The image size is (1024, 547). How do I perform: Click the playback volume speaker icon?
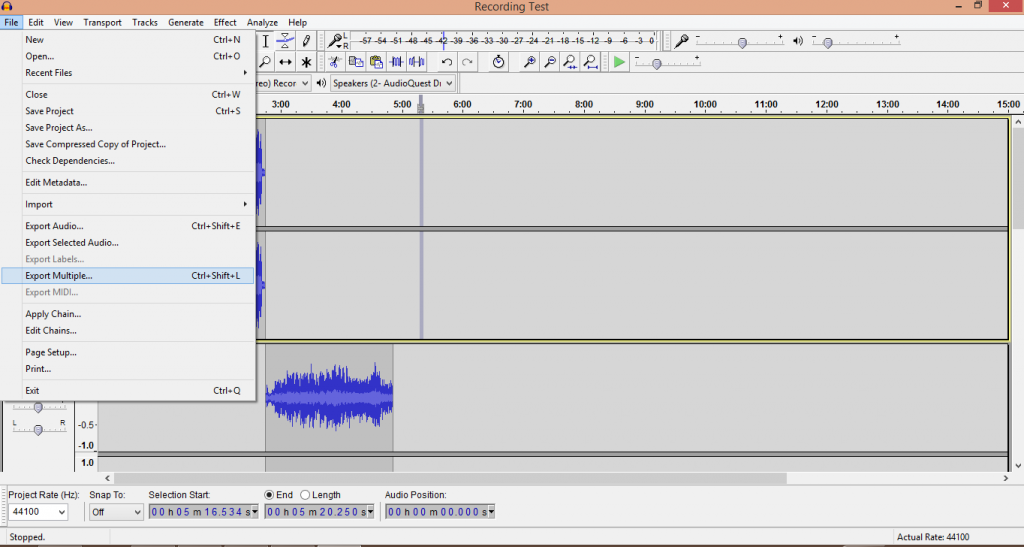point(797,40)
